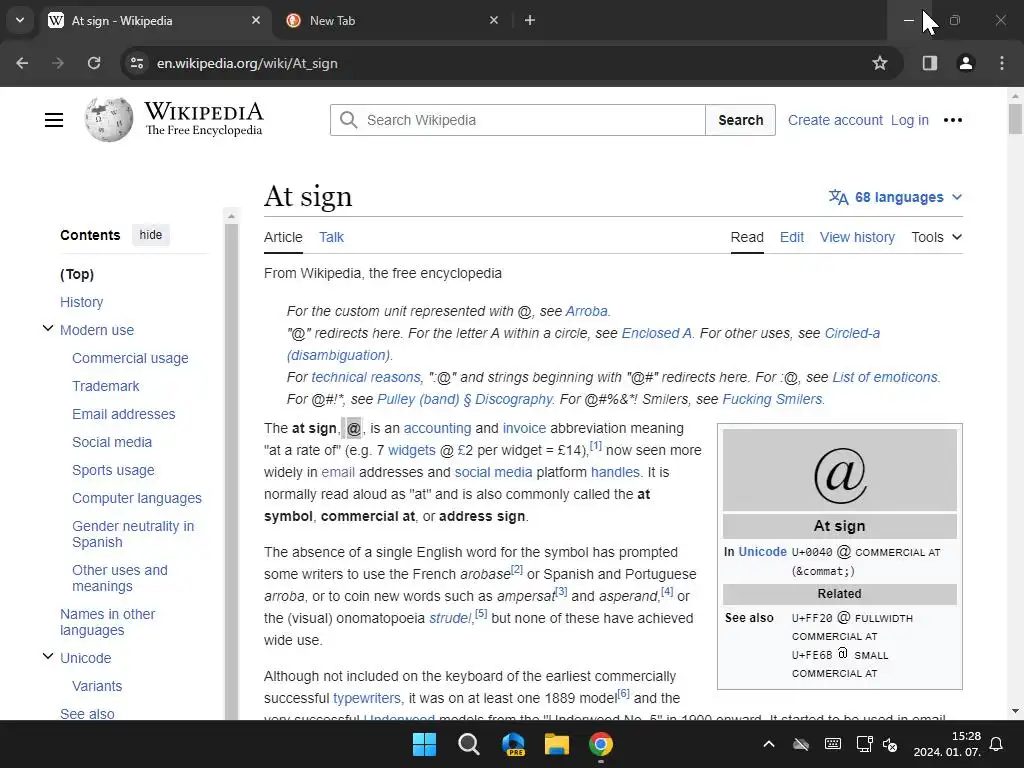
Task: Select the Article tab
Action: pyautogui.click(x=283, y=237)
